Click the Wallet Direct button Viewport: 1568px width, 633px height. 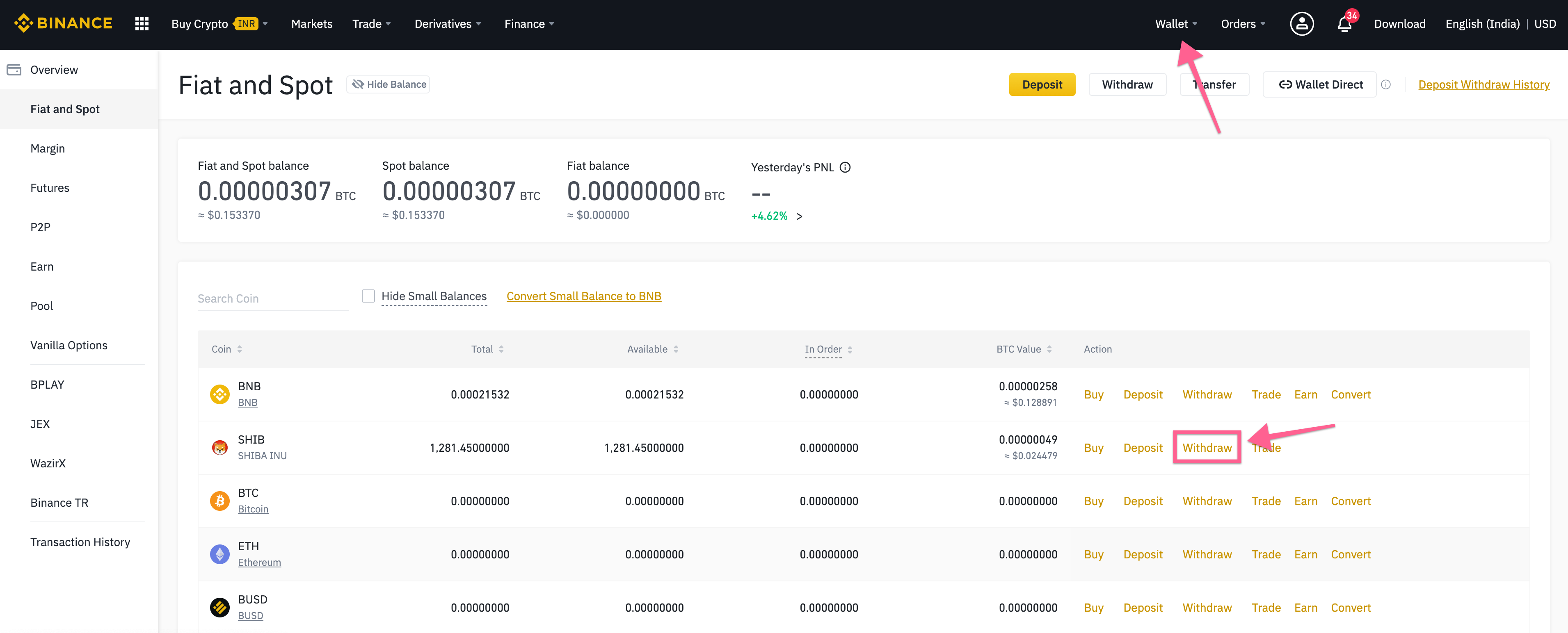1320,84
